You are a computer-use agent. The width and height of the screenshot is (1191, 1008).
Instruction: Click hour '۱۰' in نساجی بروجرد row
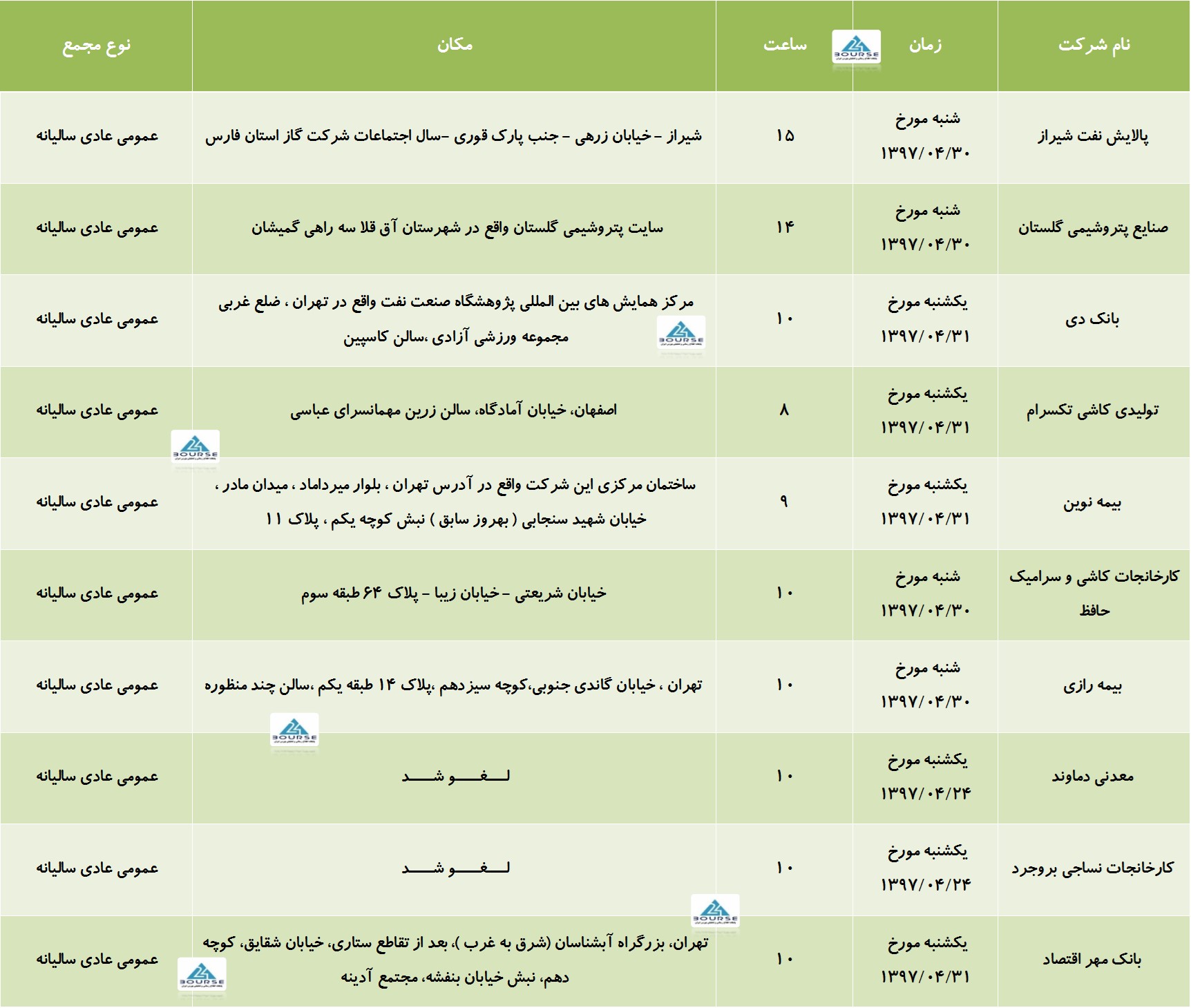tap(785, 868)
